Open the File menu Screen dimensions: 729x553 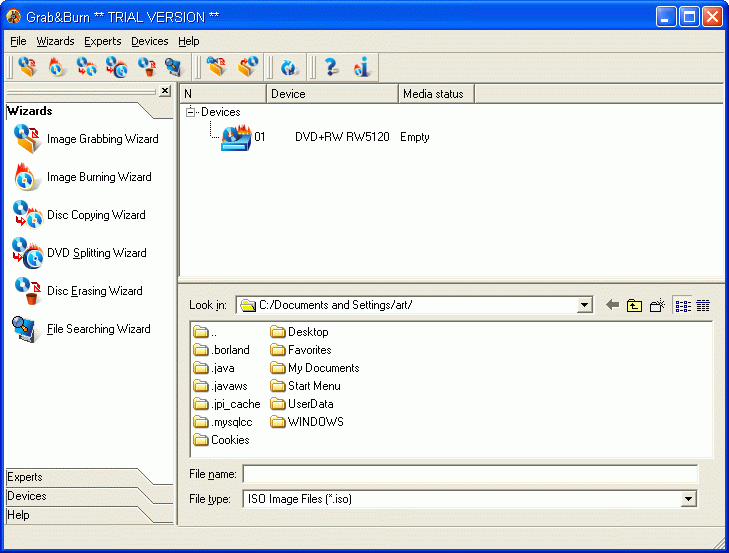[x=18, y=41]
